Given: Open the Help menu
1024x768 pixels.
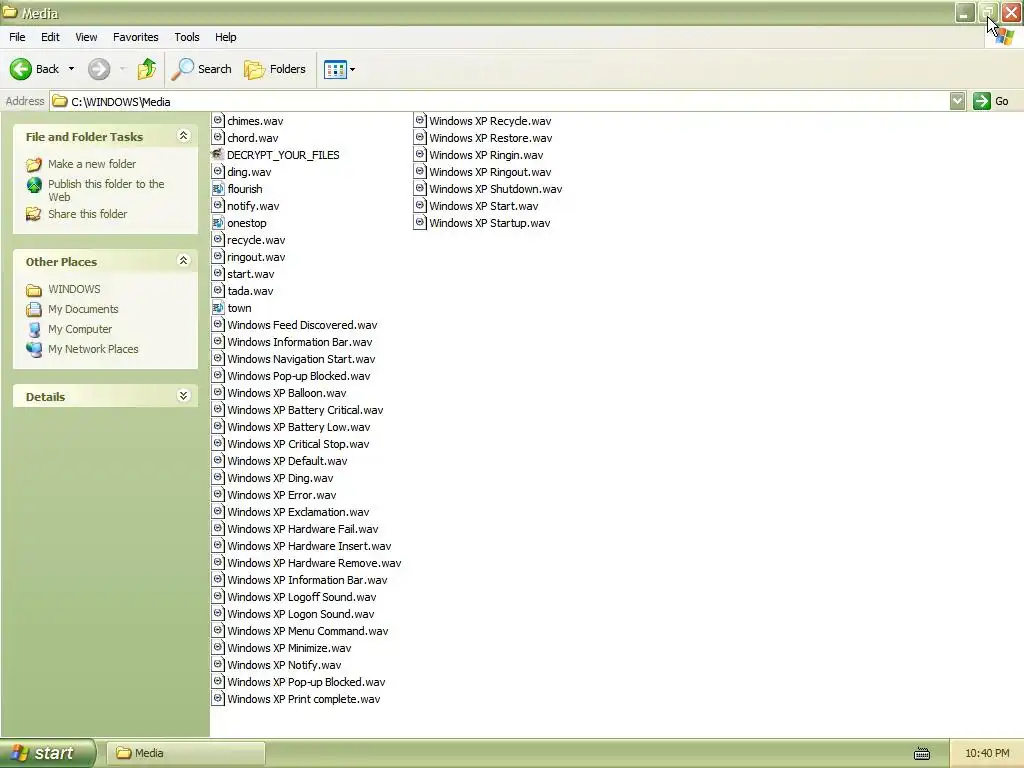Looking at the screenshot, I should (x=226, y=37).
